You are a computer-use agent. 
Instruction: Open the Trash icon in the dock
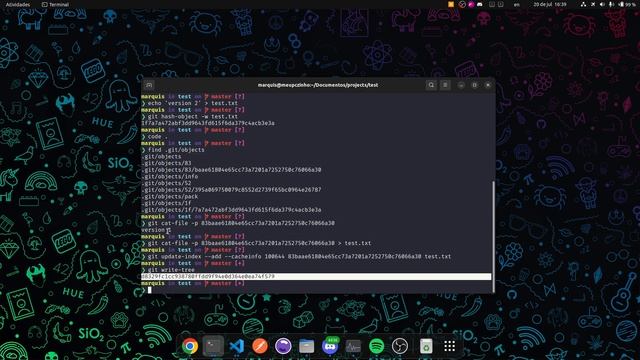point(426,346)
